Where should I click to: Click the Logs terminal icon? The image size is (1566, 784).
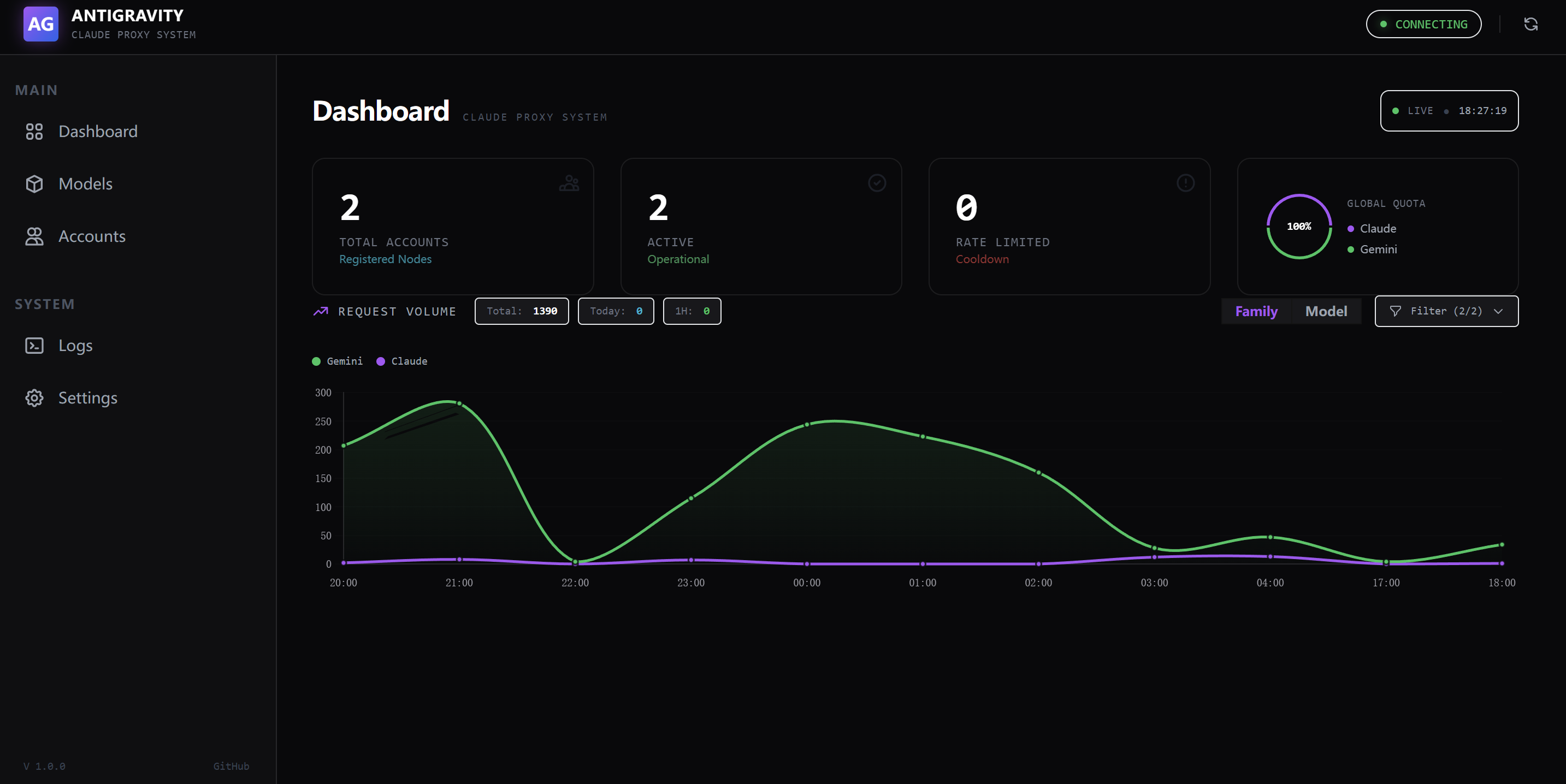[x=34, y=345]
